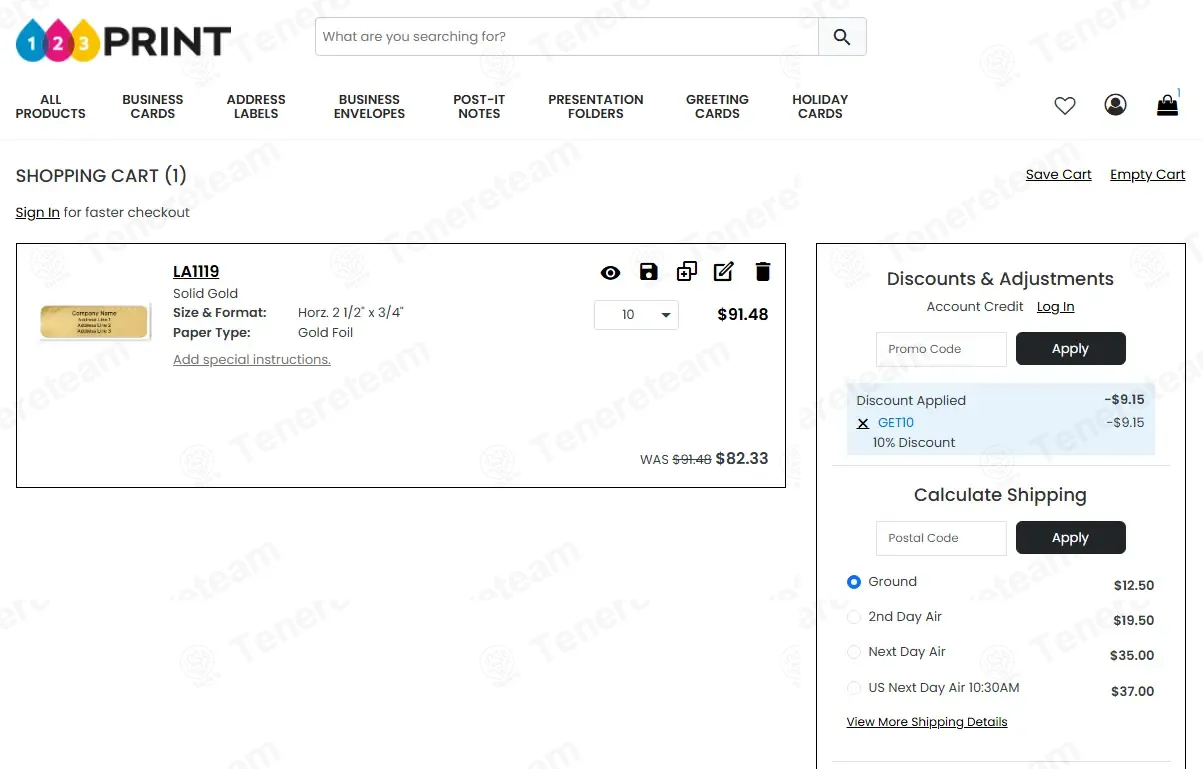Click the $91.48 item price

(x=743, y=315)
